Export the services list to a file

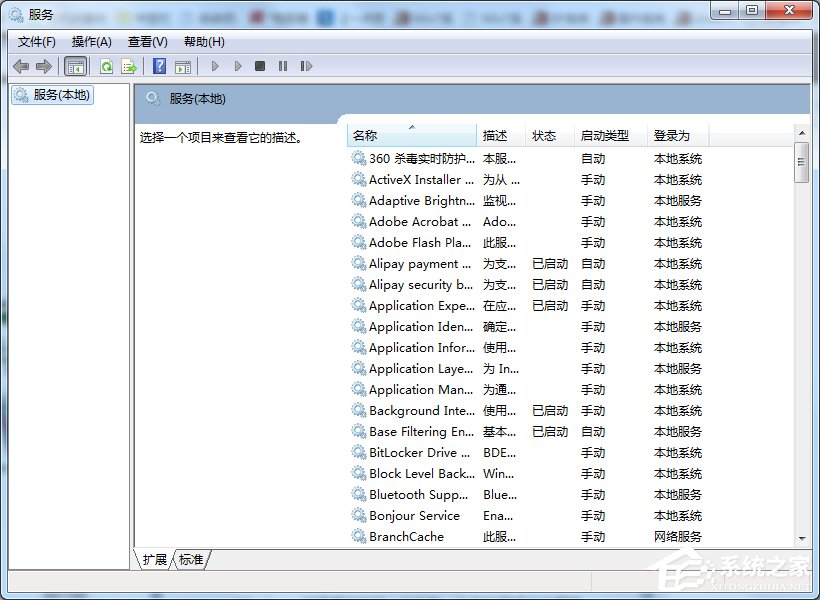[x=128, y=65]
